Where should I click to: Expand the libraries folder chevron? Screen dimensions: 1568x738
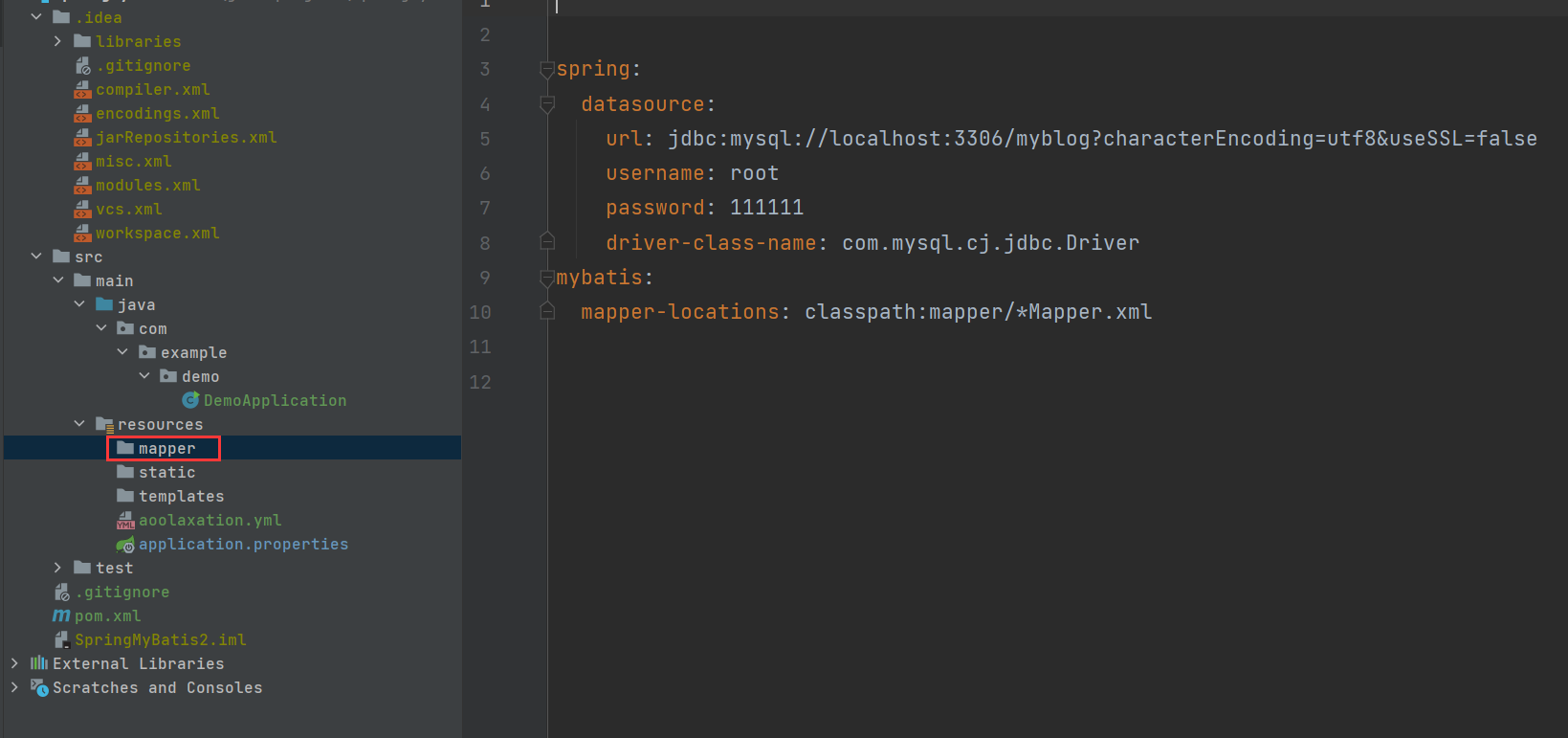coord(57,41)
